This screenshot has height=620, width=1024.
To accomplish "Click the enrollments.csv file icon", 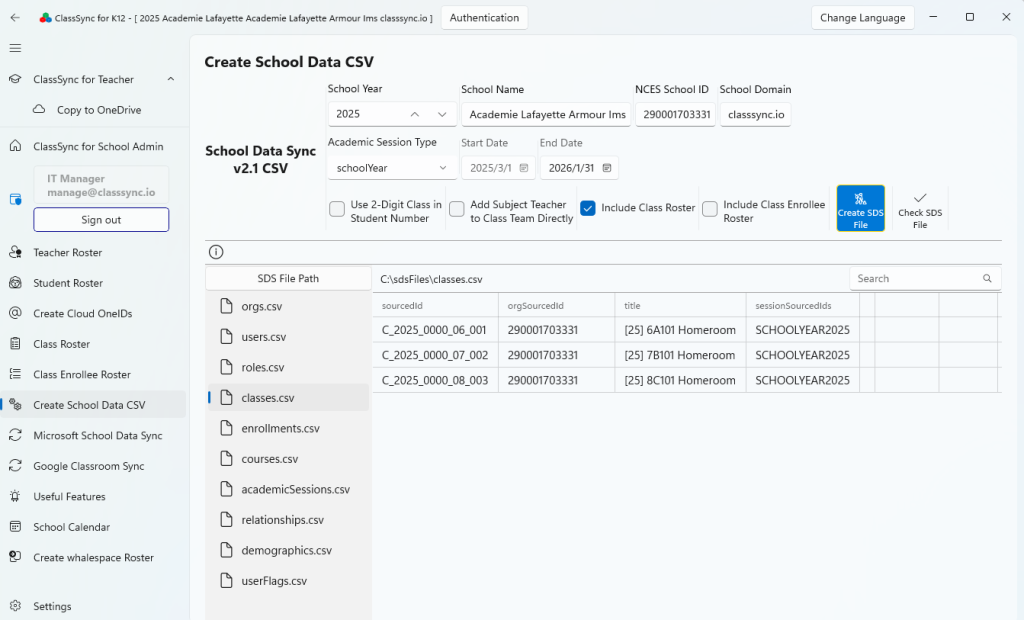I will [x=227, y=429].
